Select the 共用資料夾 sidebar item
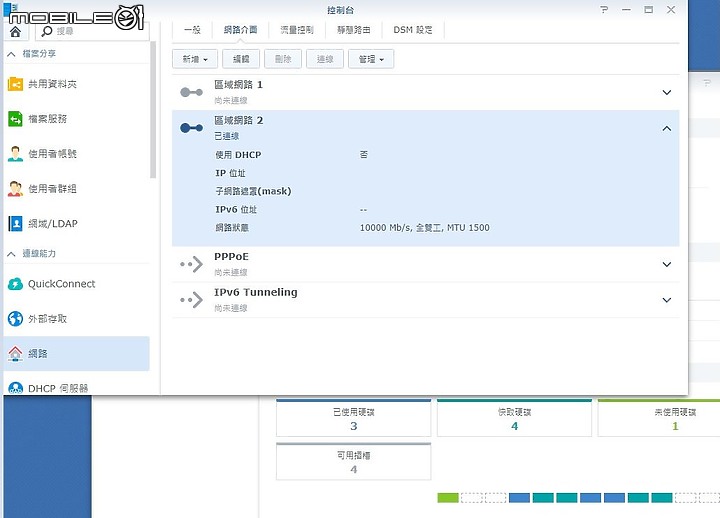This screenshot has height=518, width=720. (77, 84)
